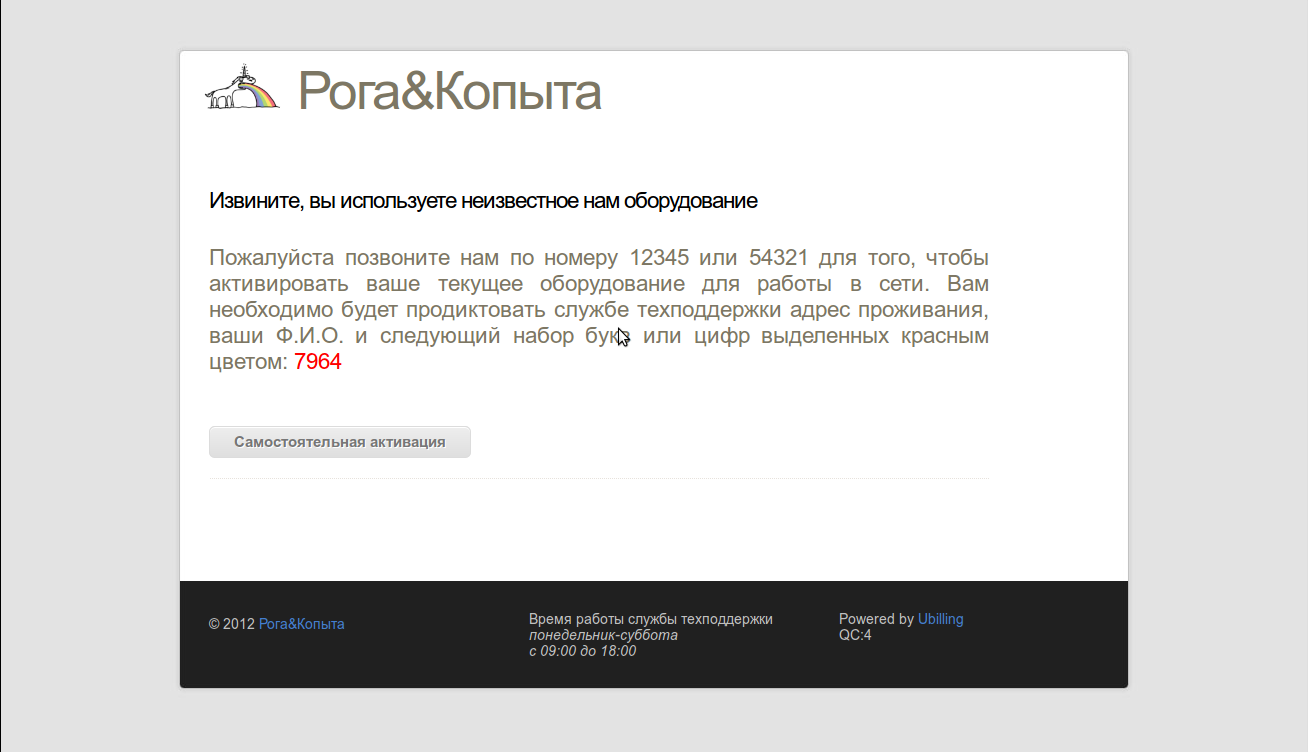Click the unicorn rainbow logo
Viewport: 1308px width, 752px height.
[x=242, y=88]
